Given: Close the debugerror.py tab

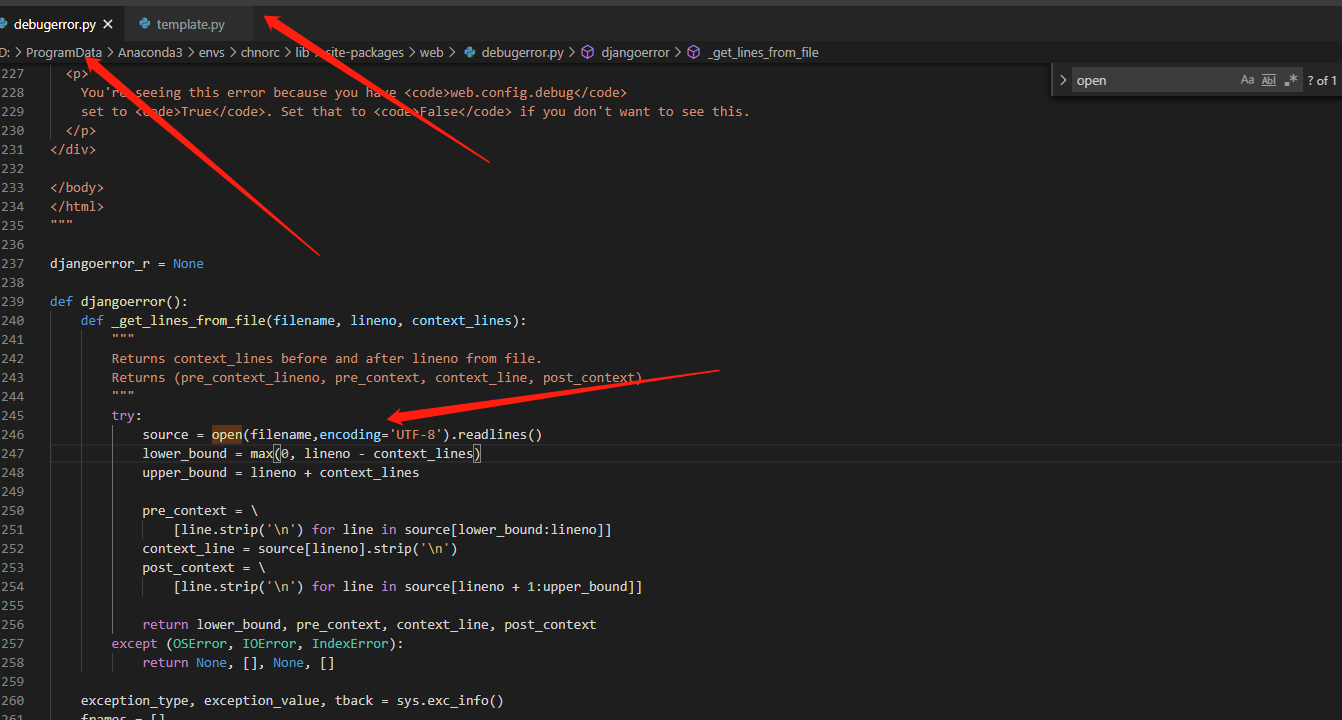Looking at the screenshot, I should [x=107, y=24].
